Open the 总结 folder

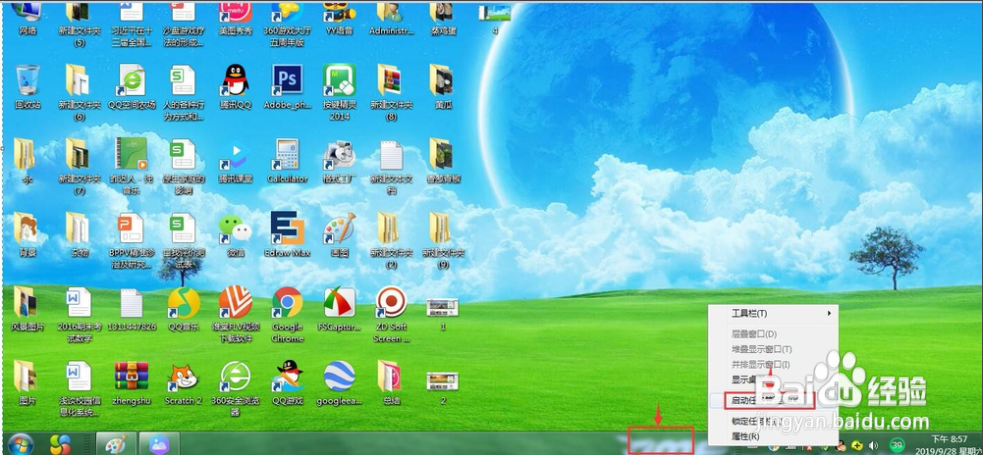click(x=392, y=383)
